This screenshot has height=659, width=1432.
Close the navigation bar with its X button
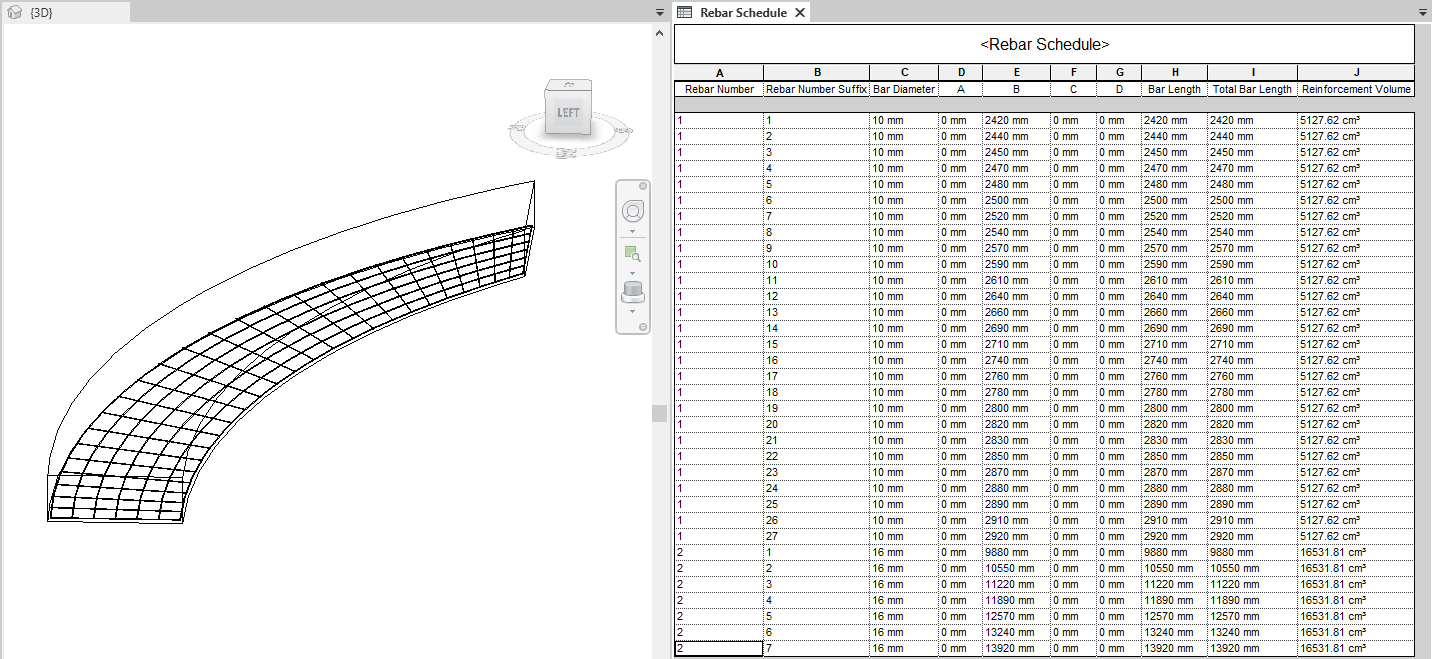(x=643, y=186)
